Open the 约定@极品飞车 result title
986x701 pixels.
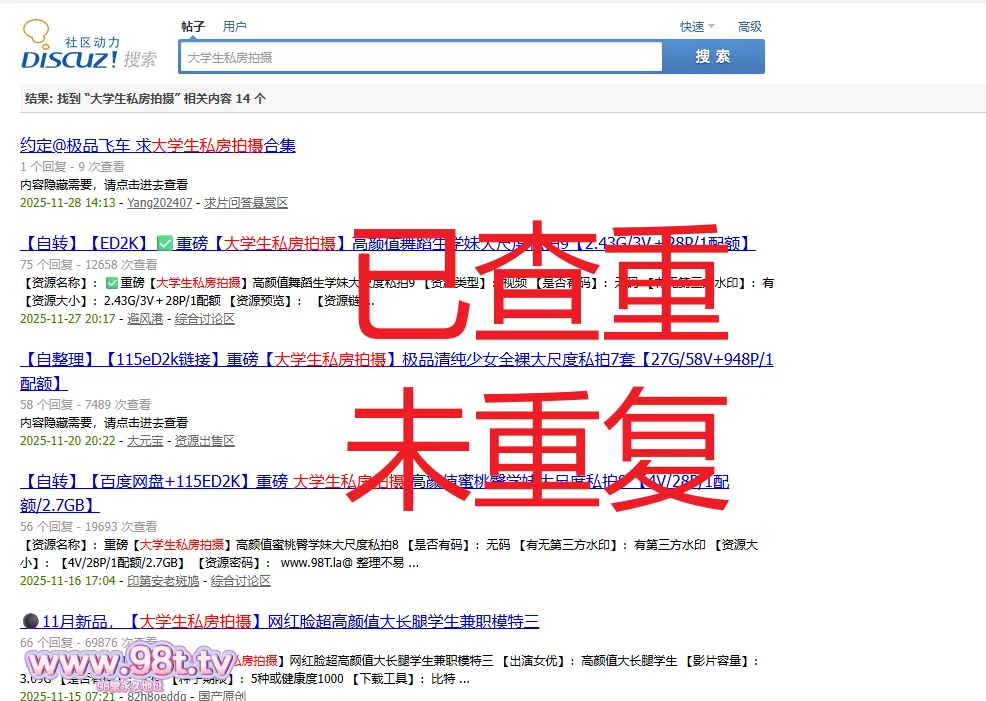coord(158,145)
